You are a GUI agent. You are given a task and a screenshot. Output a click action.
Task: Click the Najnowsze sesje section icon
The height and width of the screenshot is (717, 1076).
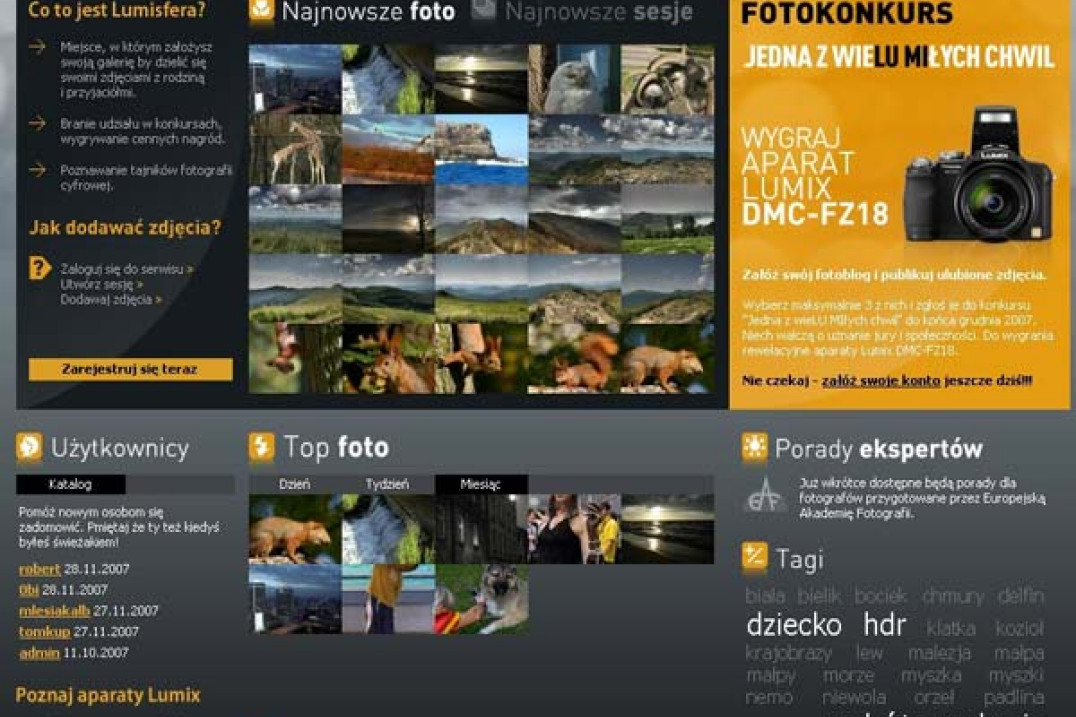pyautogui.click(x=483, y=10)
